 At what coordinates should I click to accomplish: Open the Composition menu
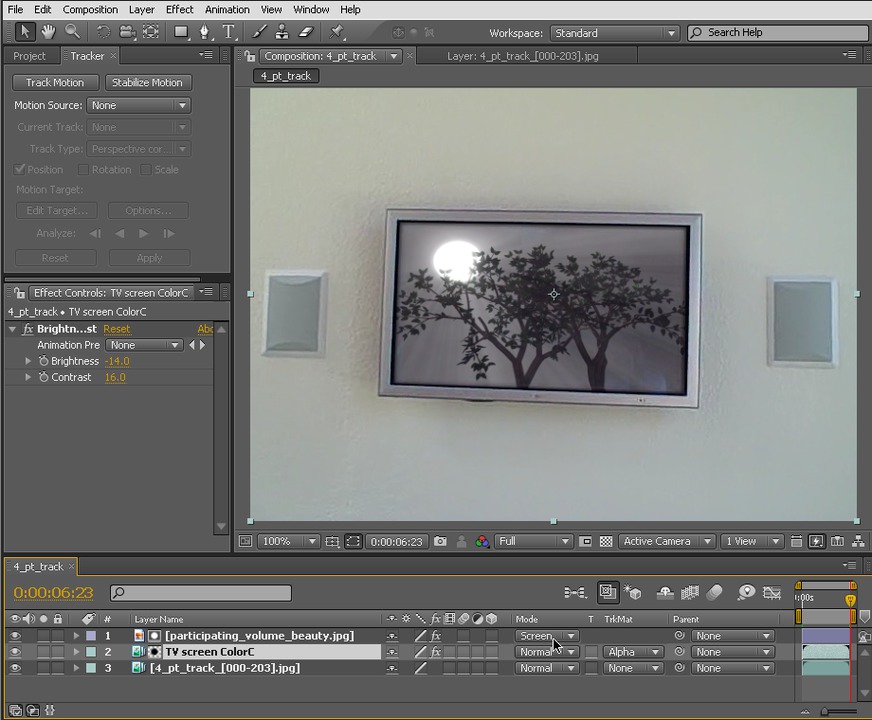pyautogui.click(x=90, y=9)
